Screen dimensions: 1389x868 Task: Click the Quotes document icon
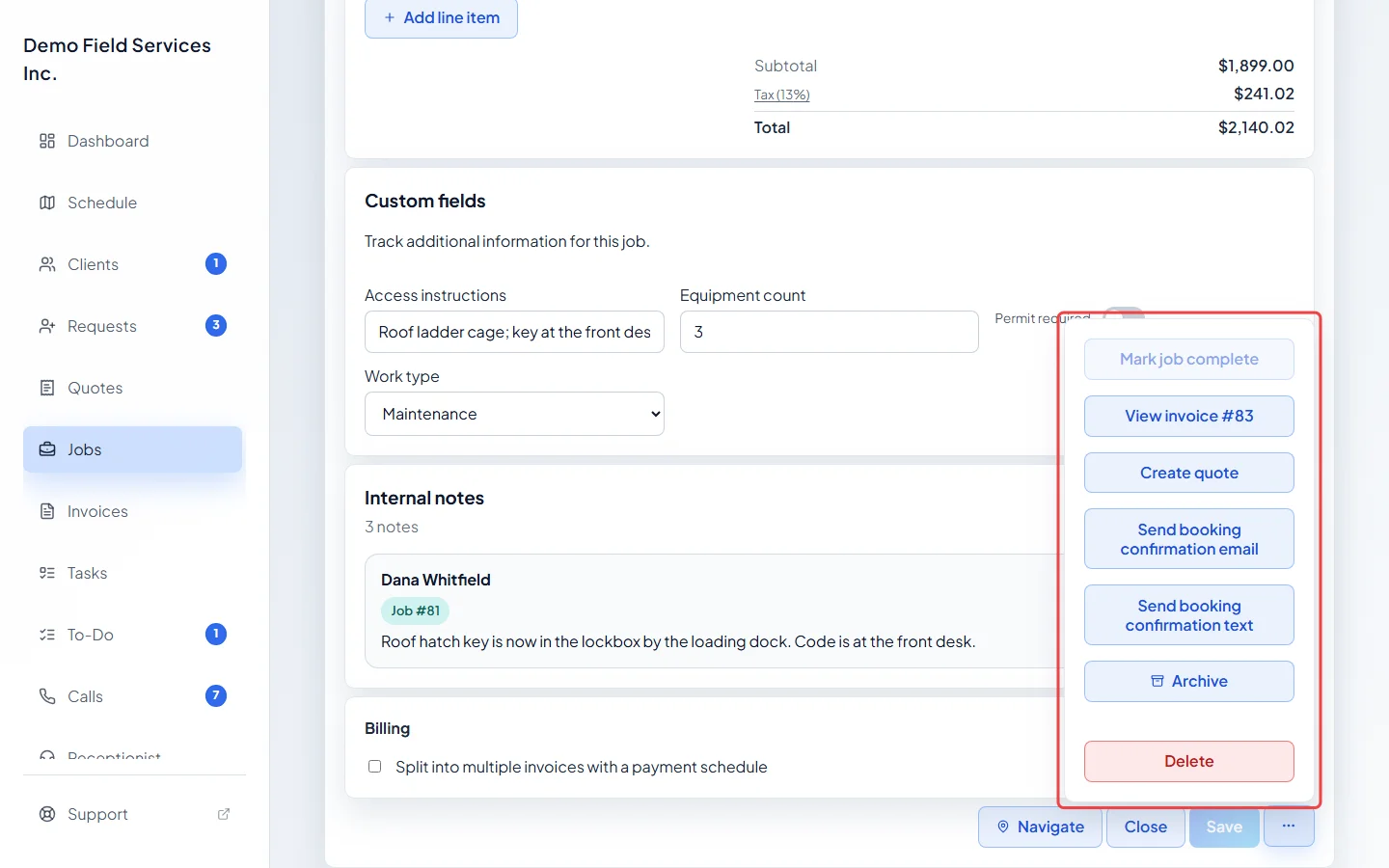click(x=47, y=388)
